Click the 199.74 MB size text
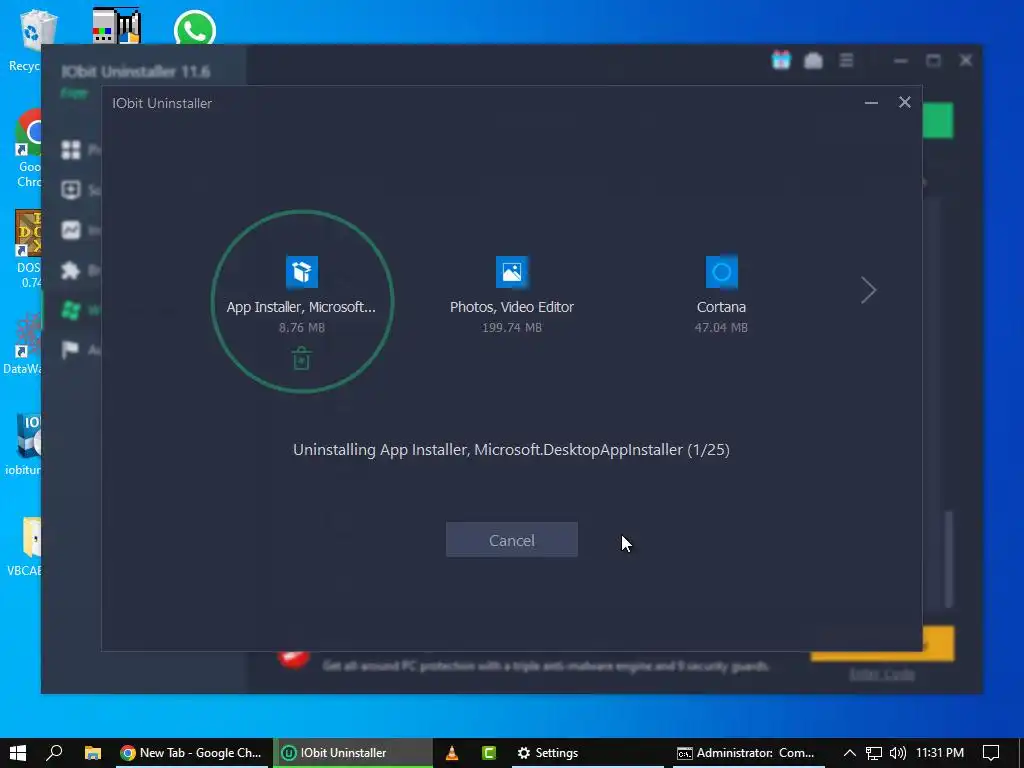Screen dimensions: 1024x768 [511, 327]
